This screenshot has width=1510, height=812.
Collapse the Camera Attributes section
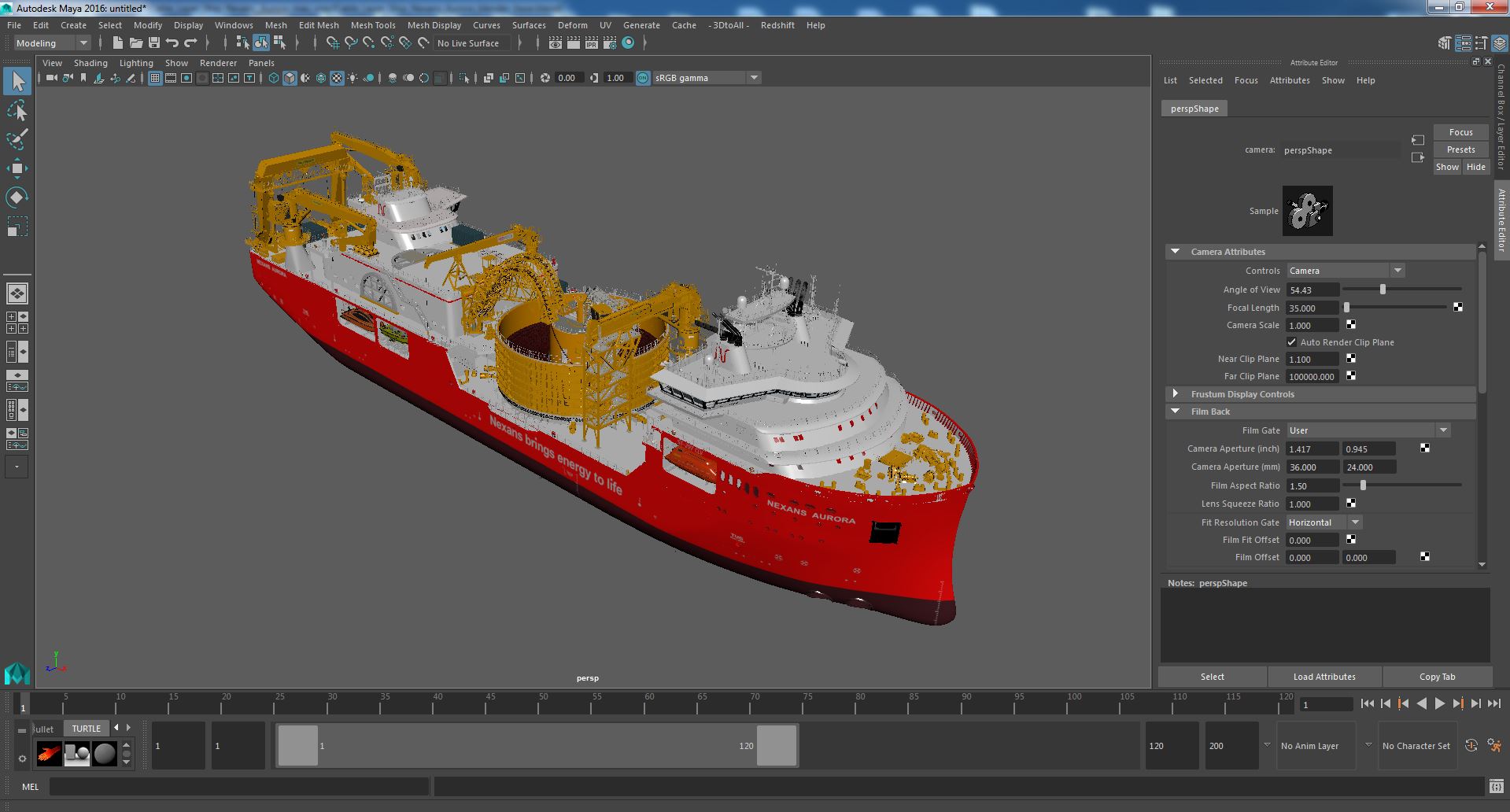pos(1175,252)
